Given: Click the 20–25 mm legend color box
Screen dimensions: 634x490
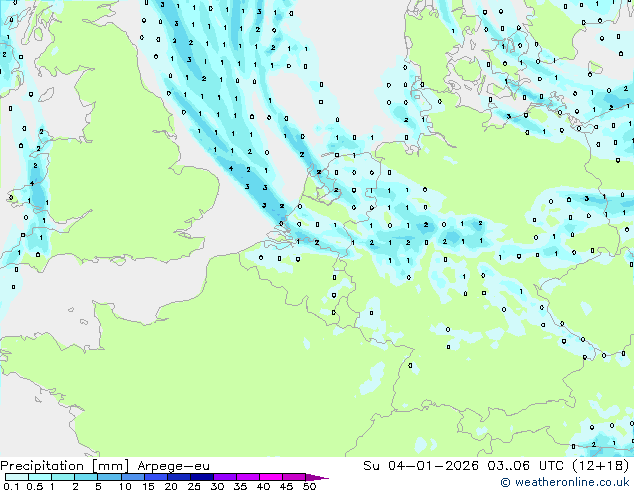Looking at the screenshot, I should [178, 477].
